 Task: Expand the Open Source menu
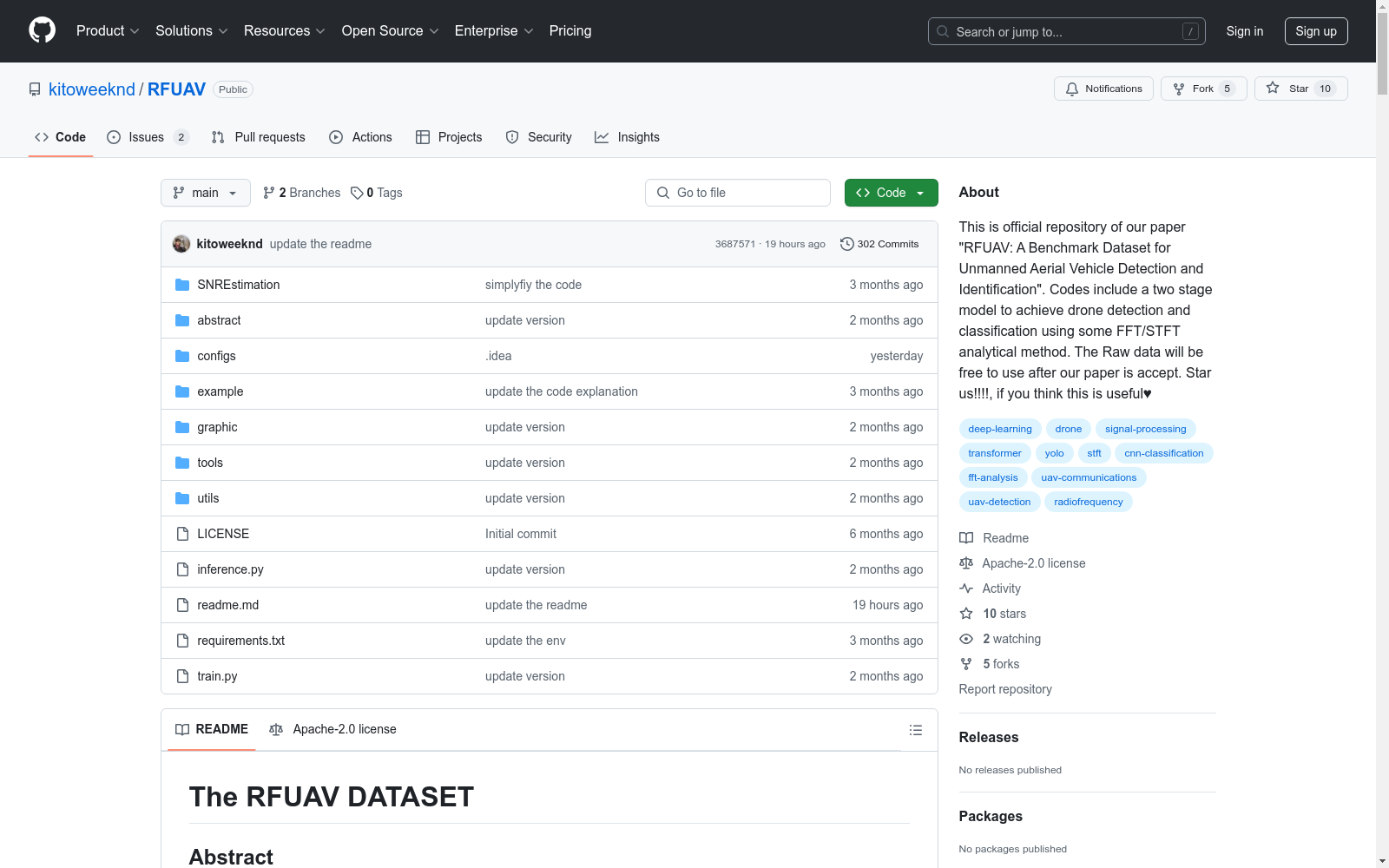[391, 30]
